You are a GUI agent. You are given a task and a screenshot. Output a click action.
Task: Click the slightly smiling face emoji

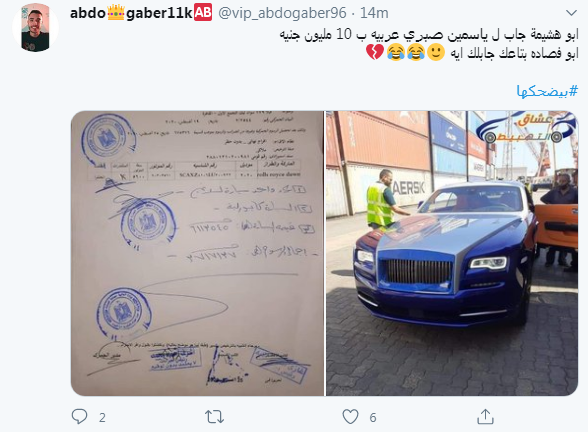pos(436,52)
